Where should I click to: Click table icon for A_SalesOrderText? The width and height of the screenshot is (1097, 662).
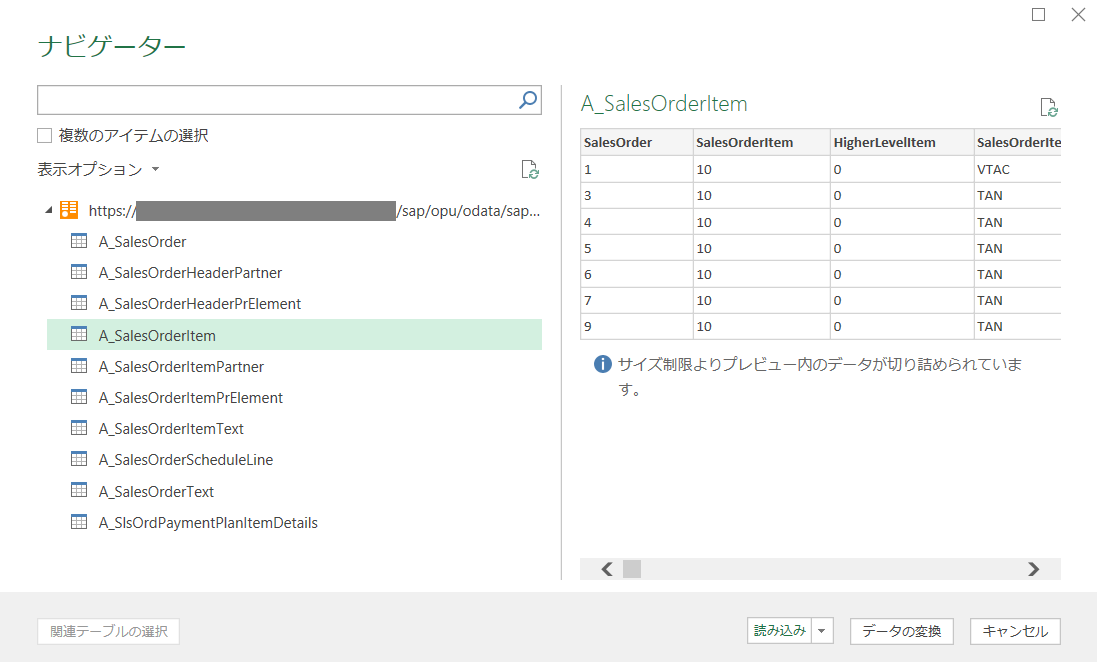(79, 491)
